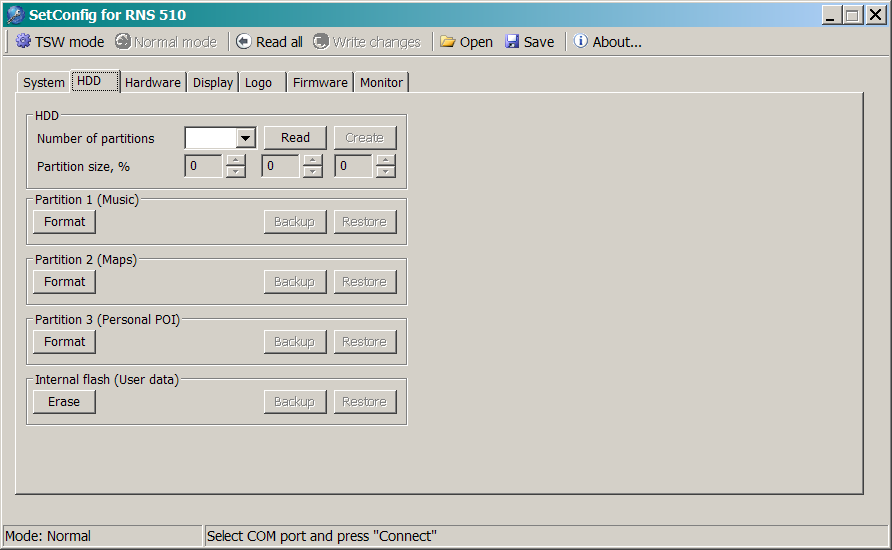Click the Open folder icon
This screenshot has height=550, width=892.
click(x=448, y=42)
